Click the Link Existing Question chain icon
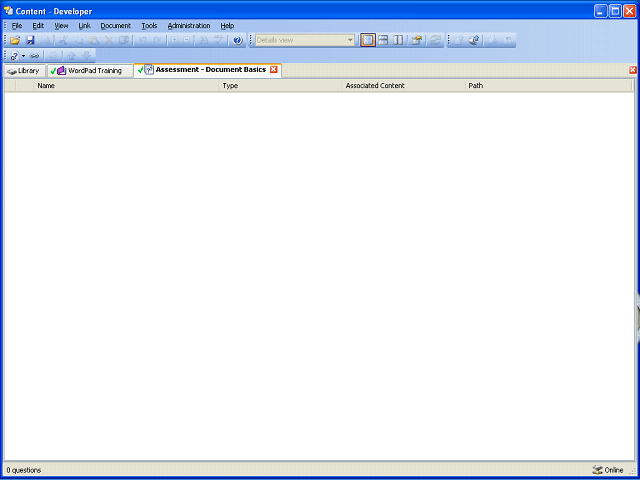Viewport: 640px width, 480px height. [34, 56]
